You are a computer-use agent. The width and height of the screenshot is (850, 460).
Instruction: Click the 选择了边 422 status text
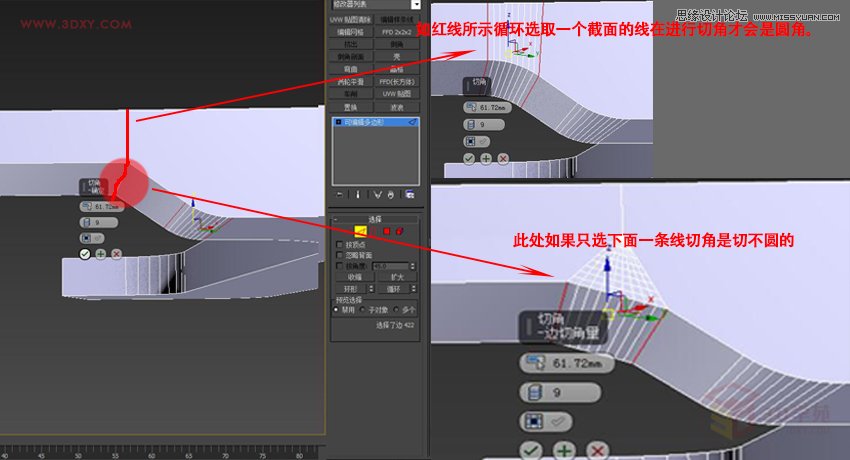[x=395, y=325]
